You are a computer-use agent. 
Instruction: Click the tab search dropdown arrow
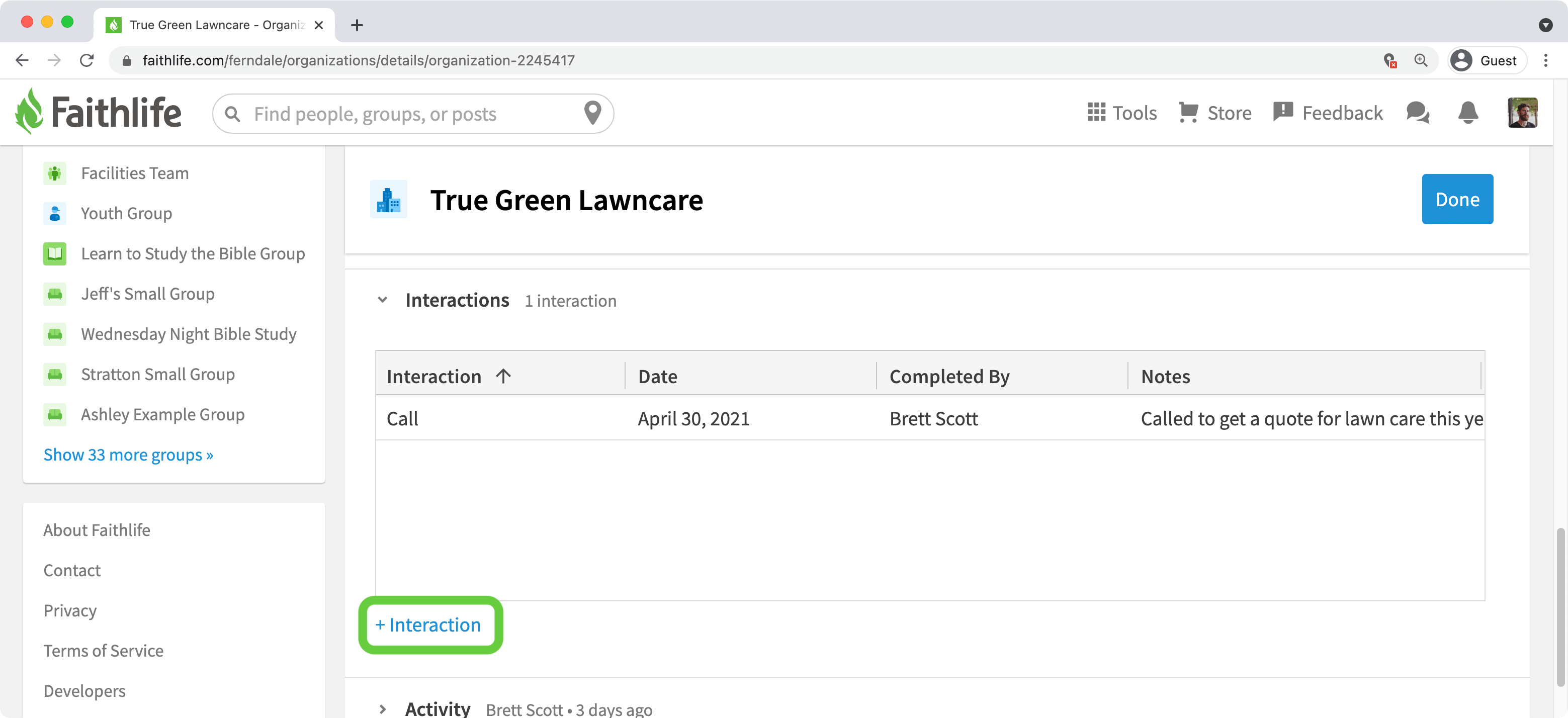[x=1545, y=25]
